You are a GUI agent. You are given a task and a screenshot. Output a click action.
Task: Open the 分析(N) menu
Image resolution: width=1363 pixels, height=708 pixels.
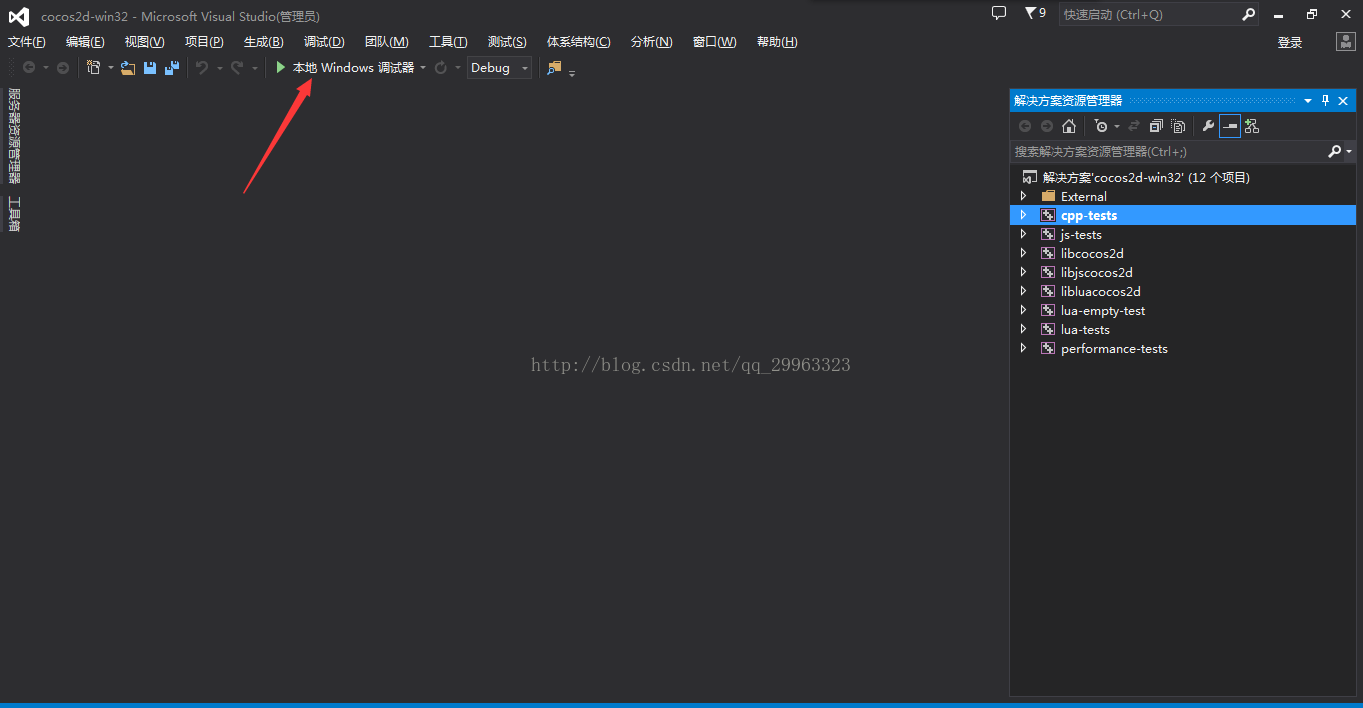tap(652, 42)
